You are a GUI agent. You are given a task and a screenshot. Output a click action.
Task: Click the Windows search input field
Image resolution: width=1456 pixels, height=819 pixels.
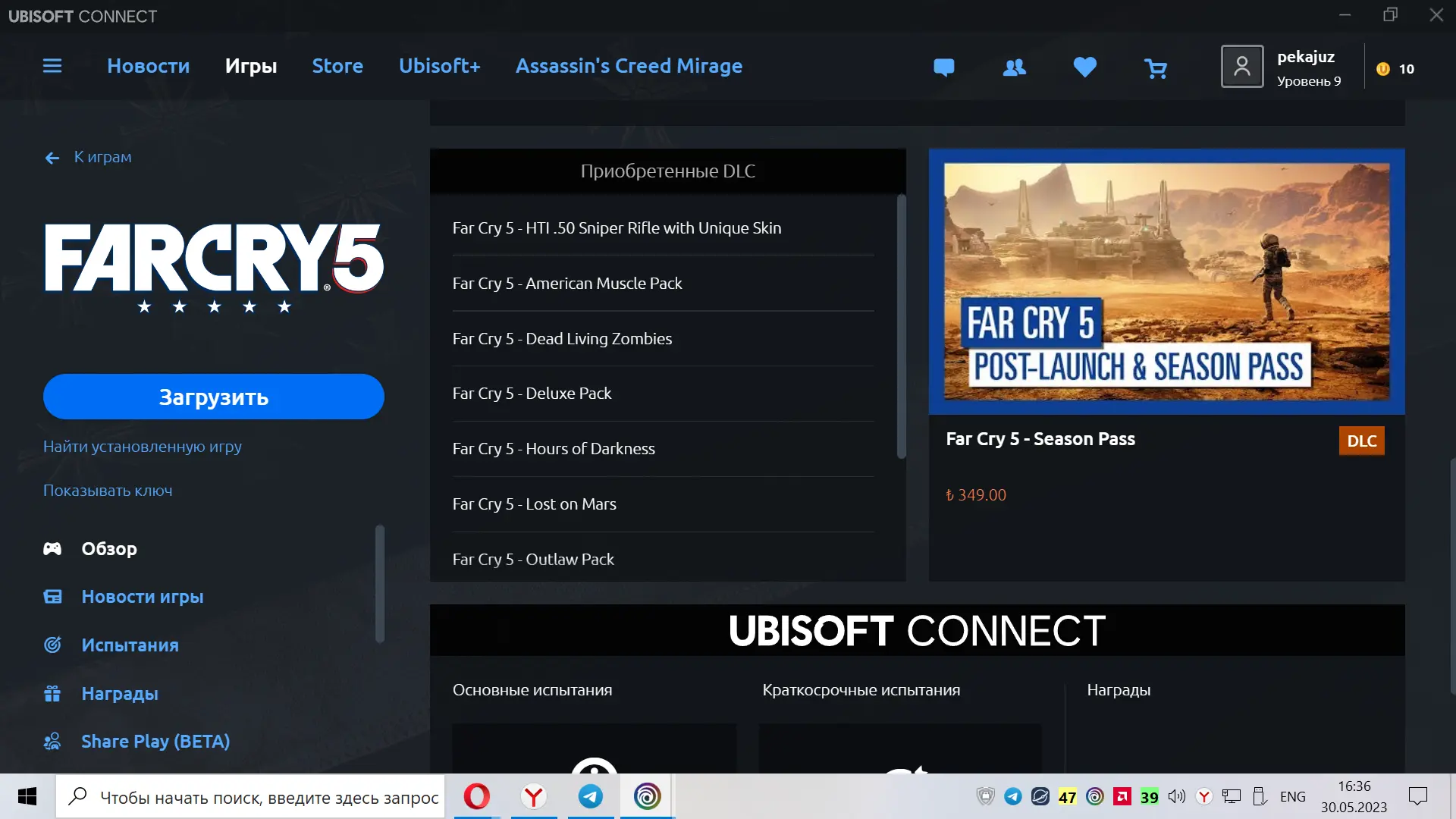click(x=250, y=796)
